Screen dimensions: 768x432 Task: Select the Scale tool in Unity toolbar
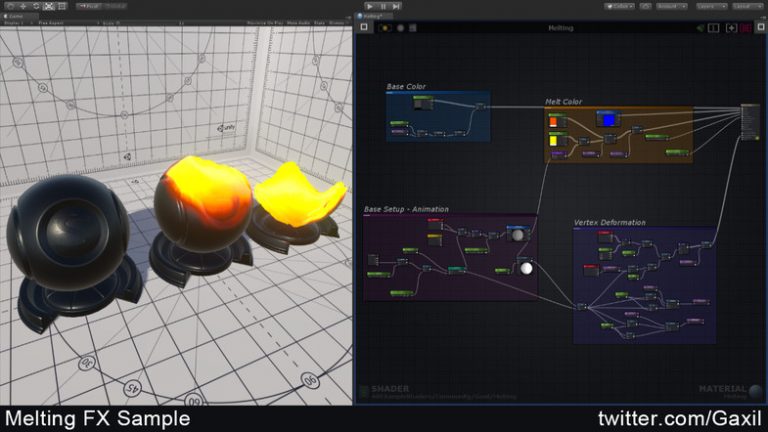tap(48, 6)
